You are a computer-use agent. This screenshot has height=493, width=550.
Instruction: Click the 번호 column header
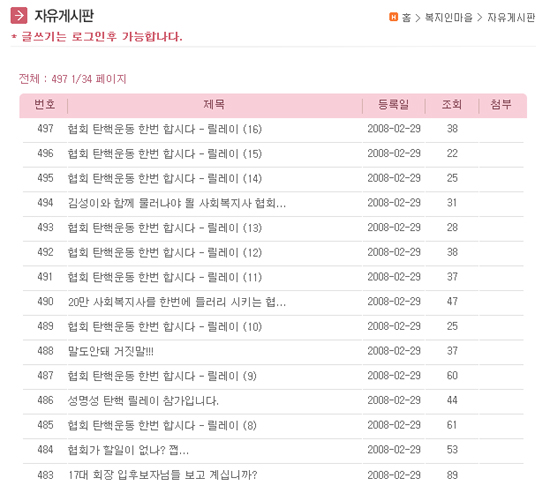[x=45, y=104]
